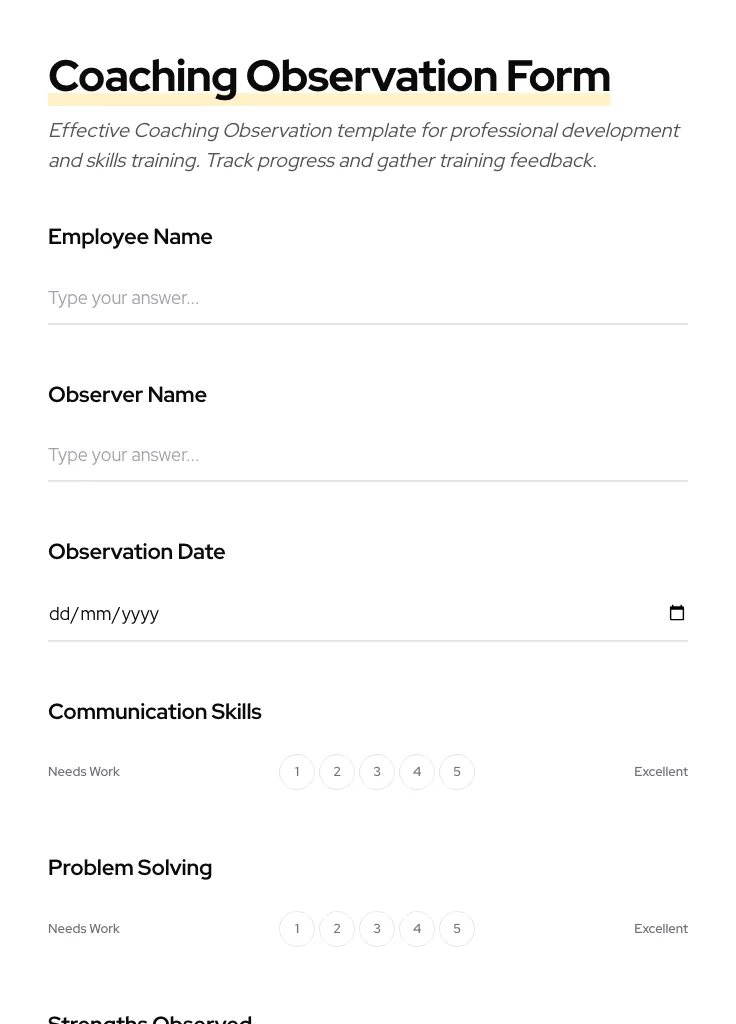Viewport: 736px width, 1024px height.
Task: Rate Communication Skills as 2
Action: pos(337,772)
